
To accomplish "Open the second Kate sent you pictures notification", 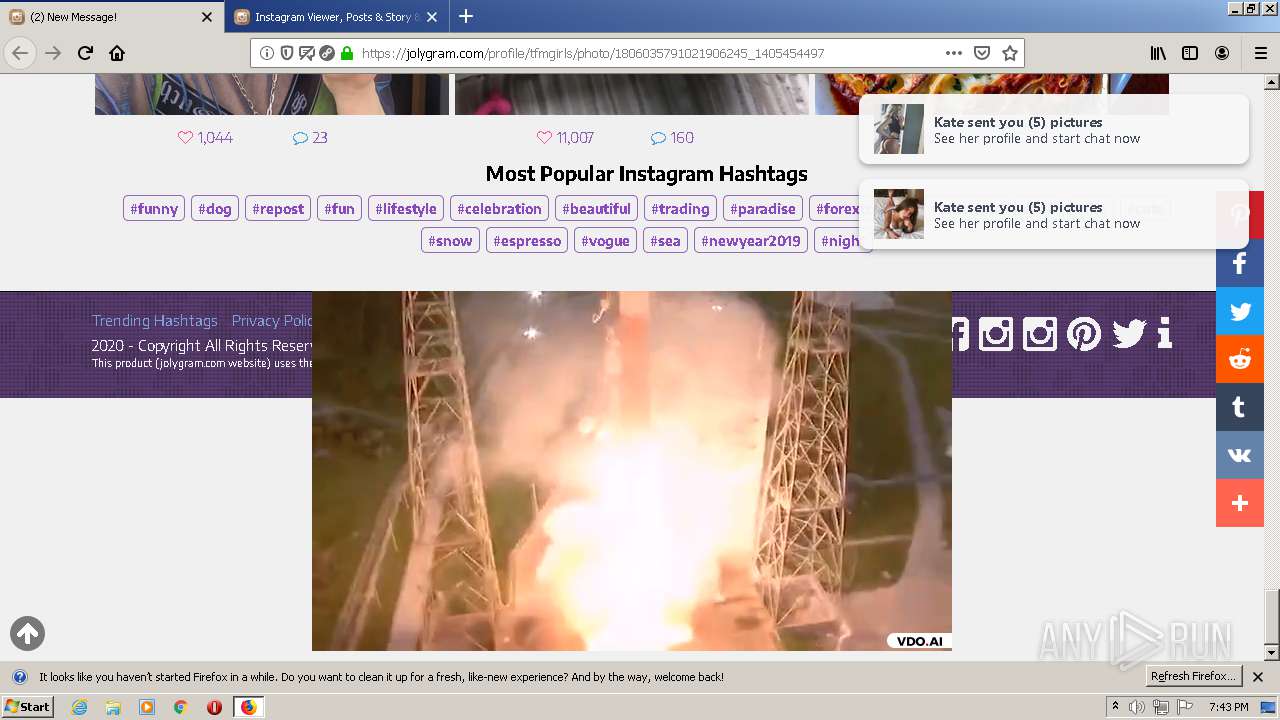I will pyautogui.click(x=1054, y=214).
